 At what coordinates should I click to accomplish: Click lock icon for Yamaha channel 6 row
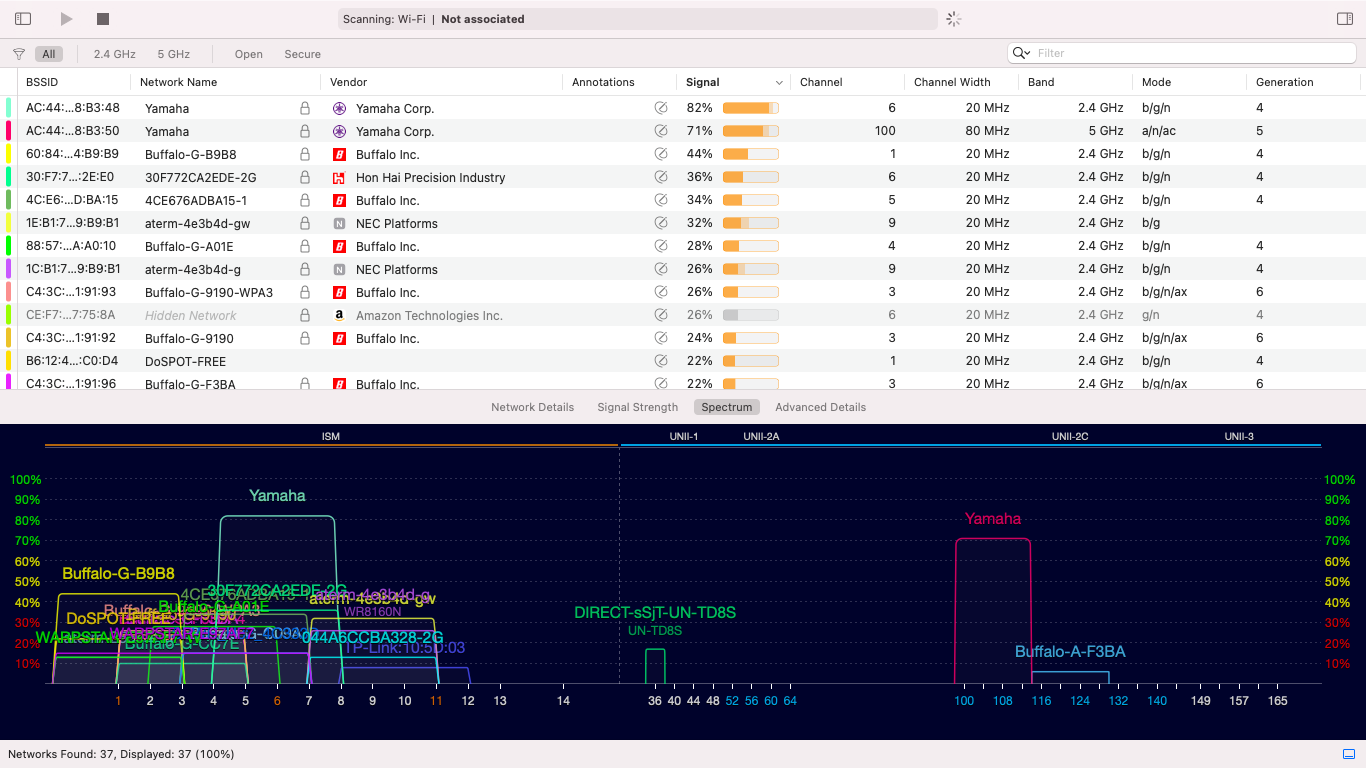pos(305,108)
